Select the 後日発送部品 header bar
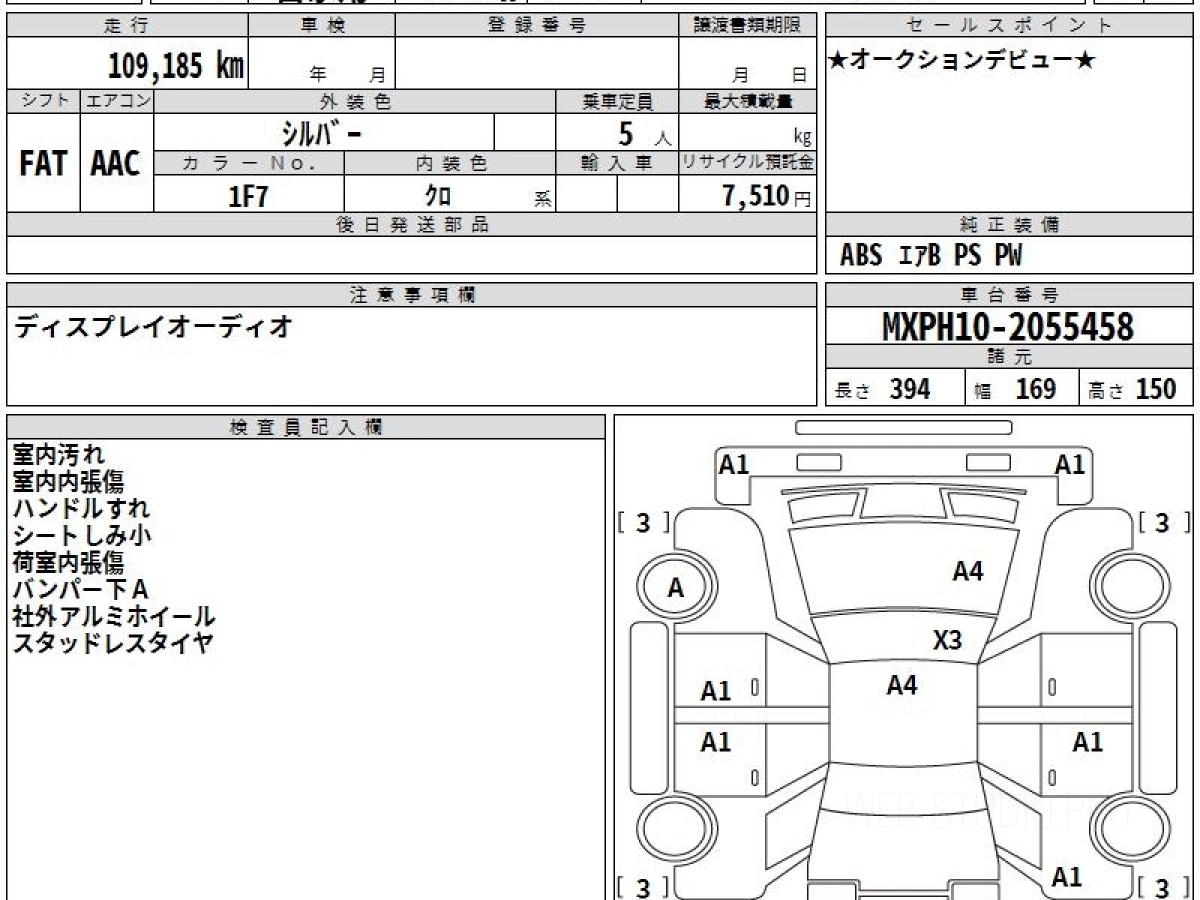 411,225
